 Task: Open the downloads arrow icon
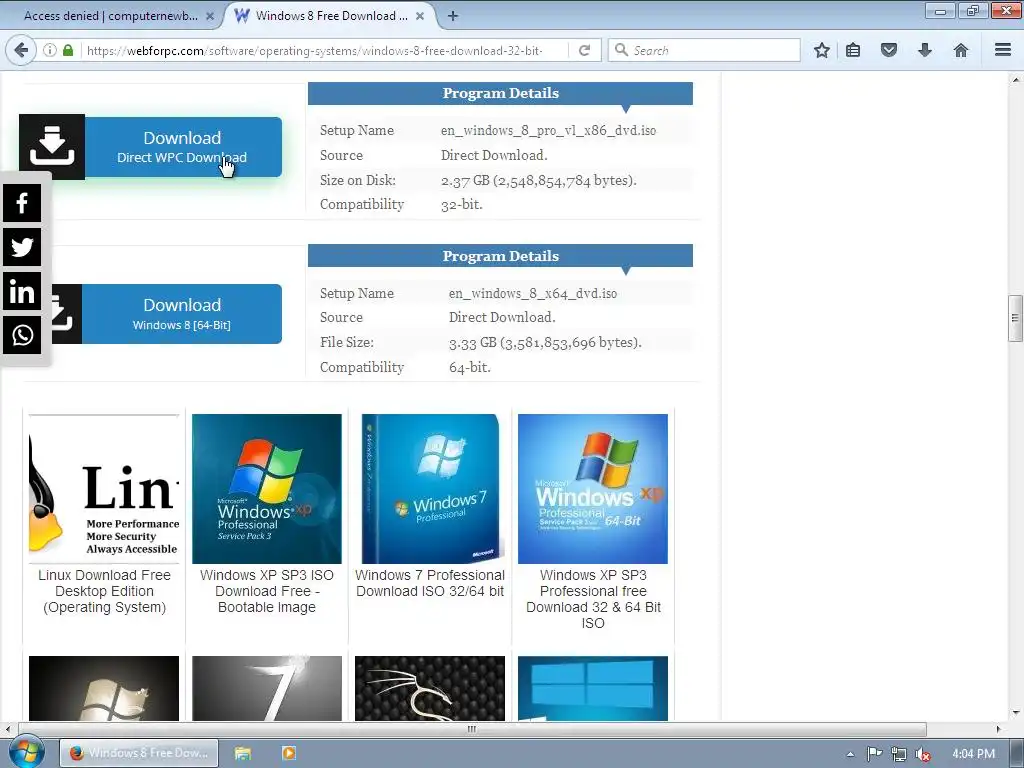click(x=925, y=50)
